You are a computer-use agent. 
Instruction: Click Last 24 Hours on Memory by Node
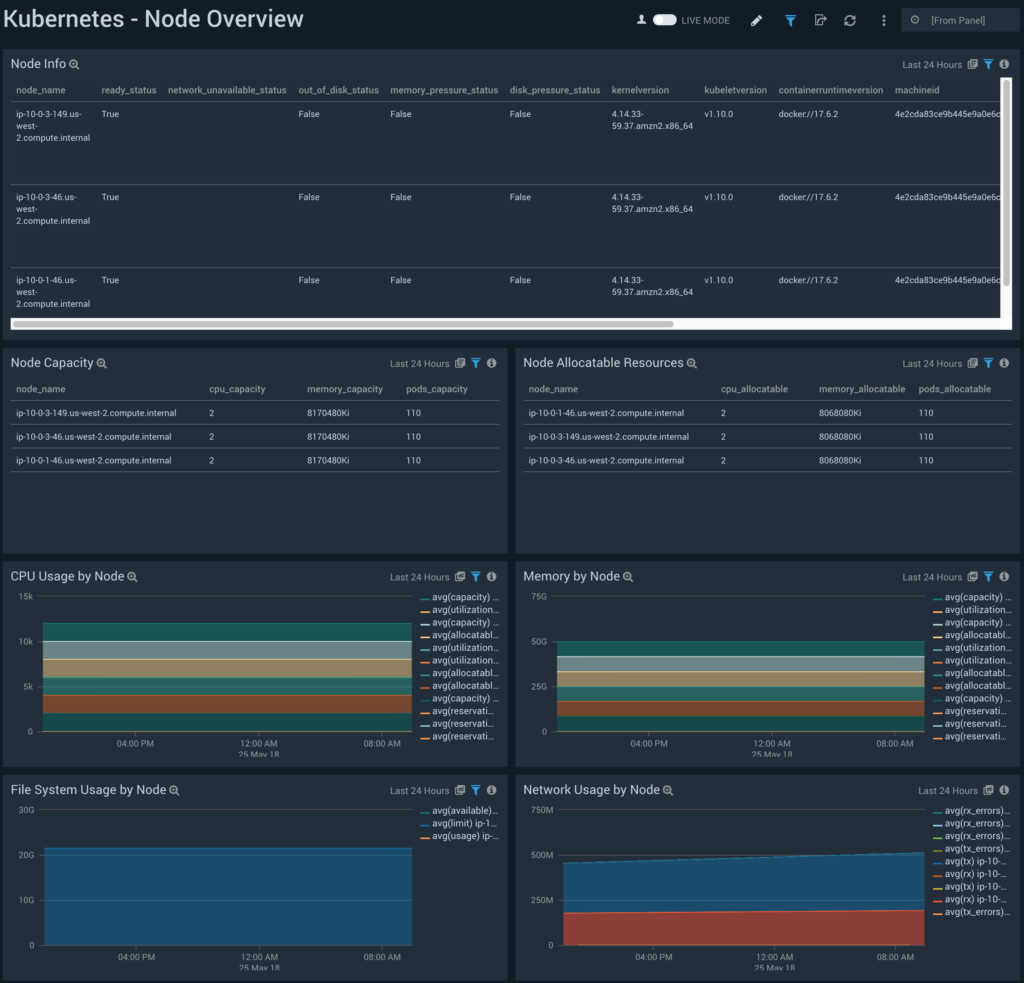tap(932, 577)
